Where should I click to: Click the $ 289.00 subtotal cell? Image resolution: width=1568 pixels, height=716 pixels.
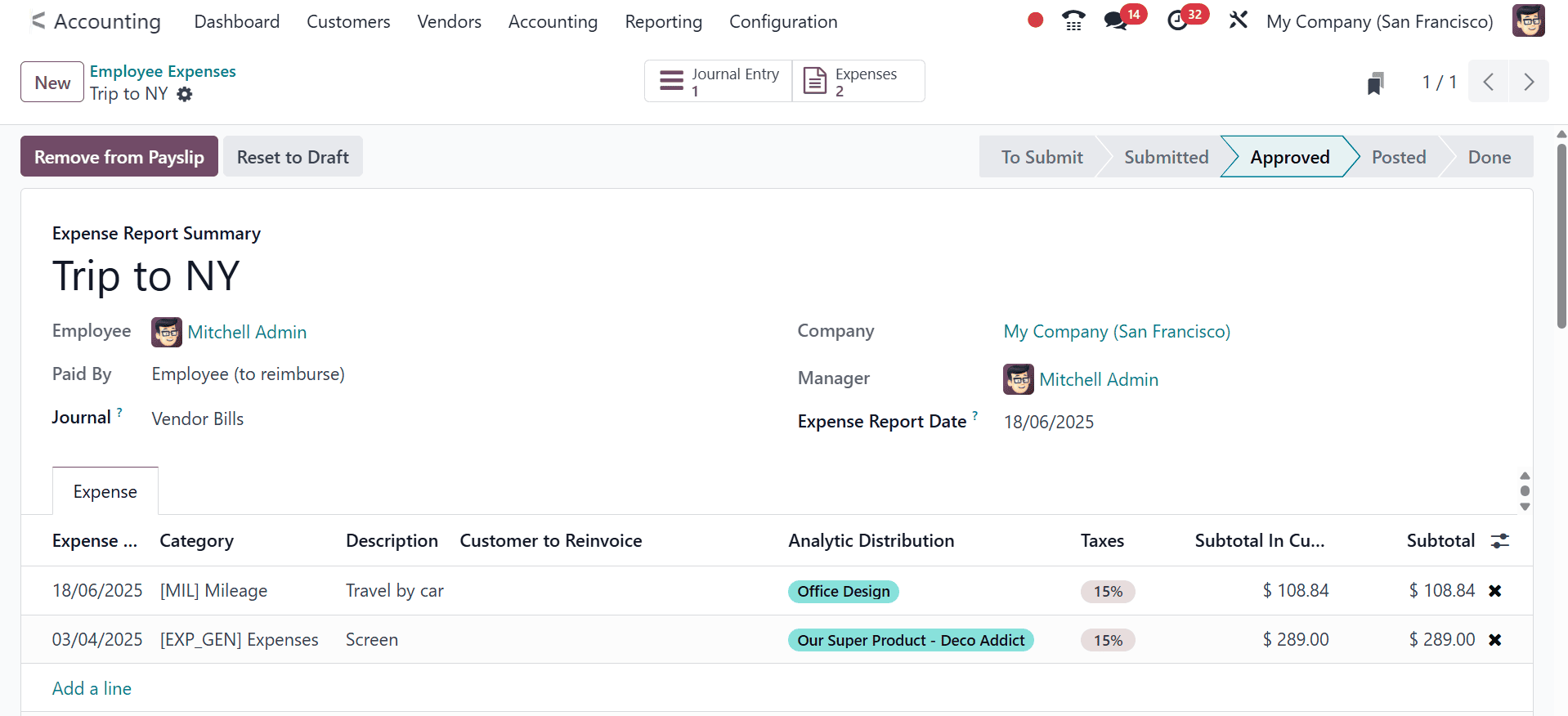tap(1441, 639)
